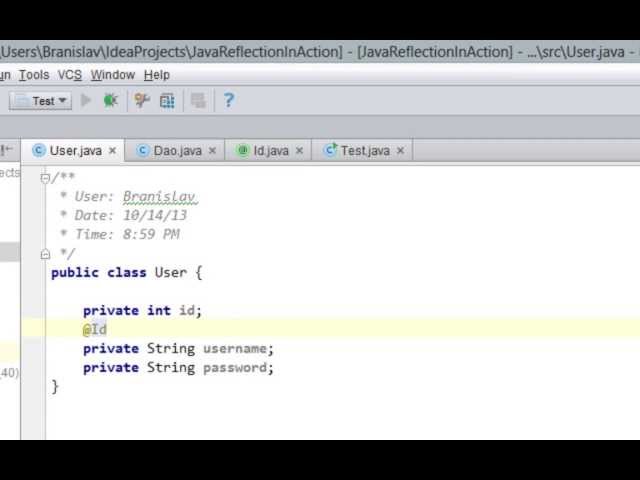Click the word 'password' in code
The image size is (640, 480).
[x=235, y=368]
